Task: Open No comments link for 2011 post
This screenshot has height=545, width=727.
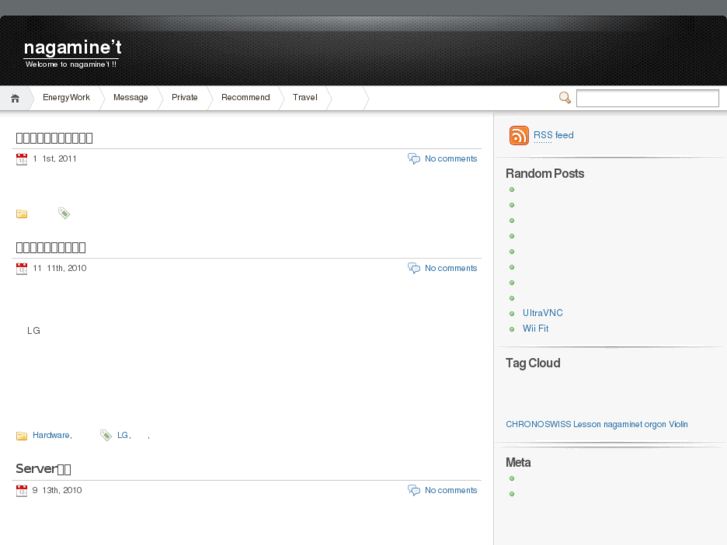Action: [451, 159]
